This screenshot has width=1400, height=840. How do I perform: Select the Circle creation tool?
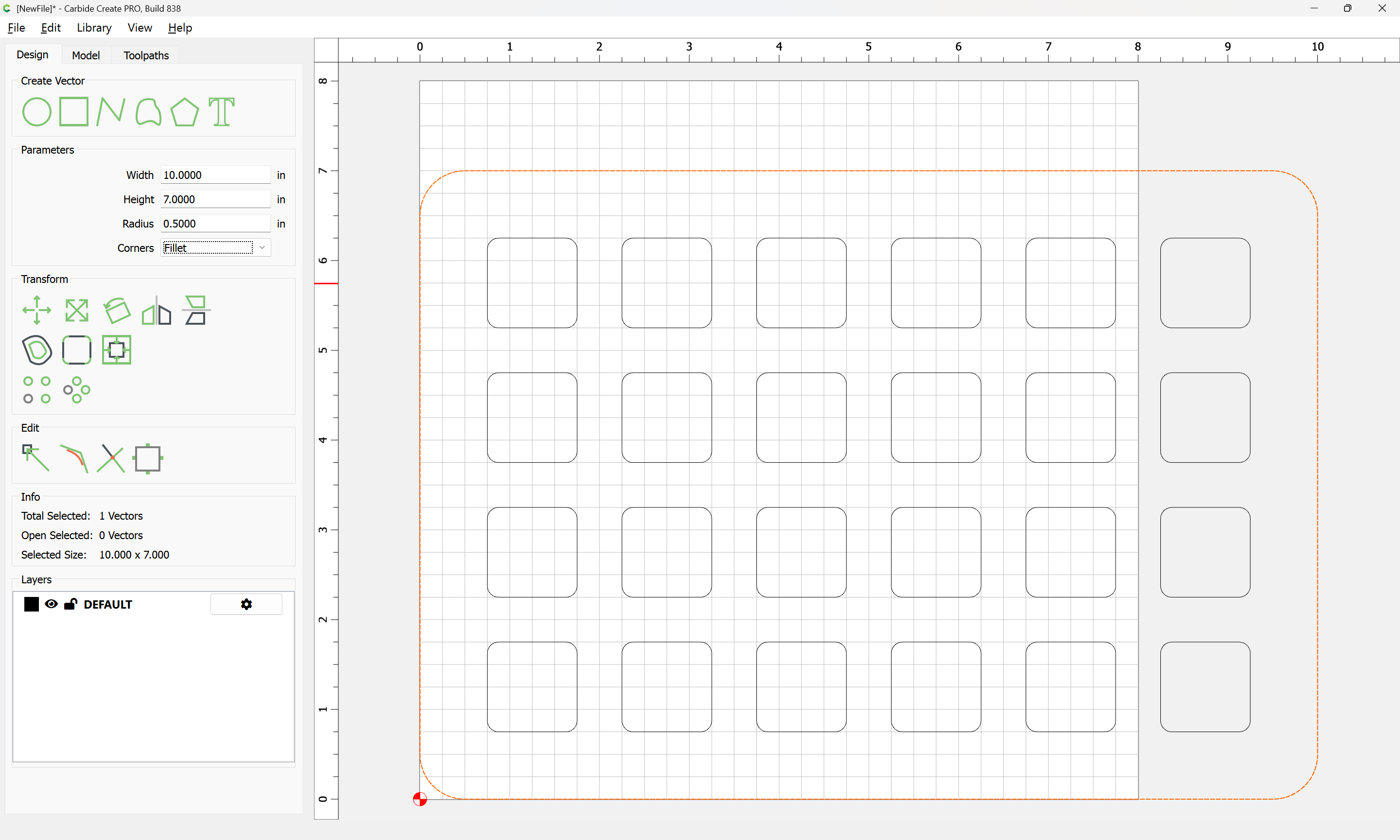point(37,111)
